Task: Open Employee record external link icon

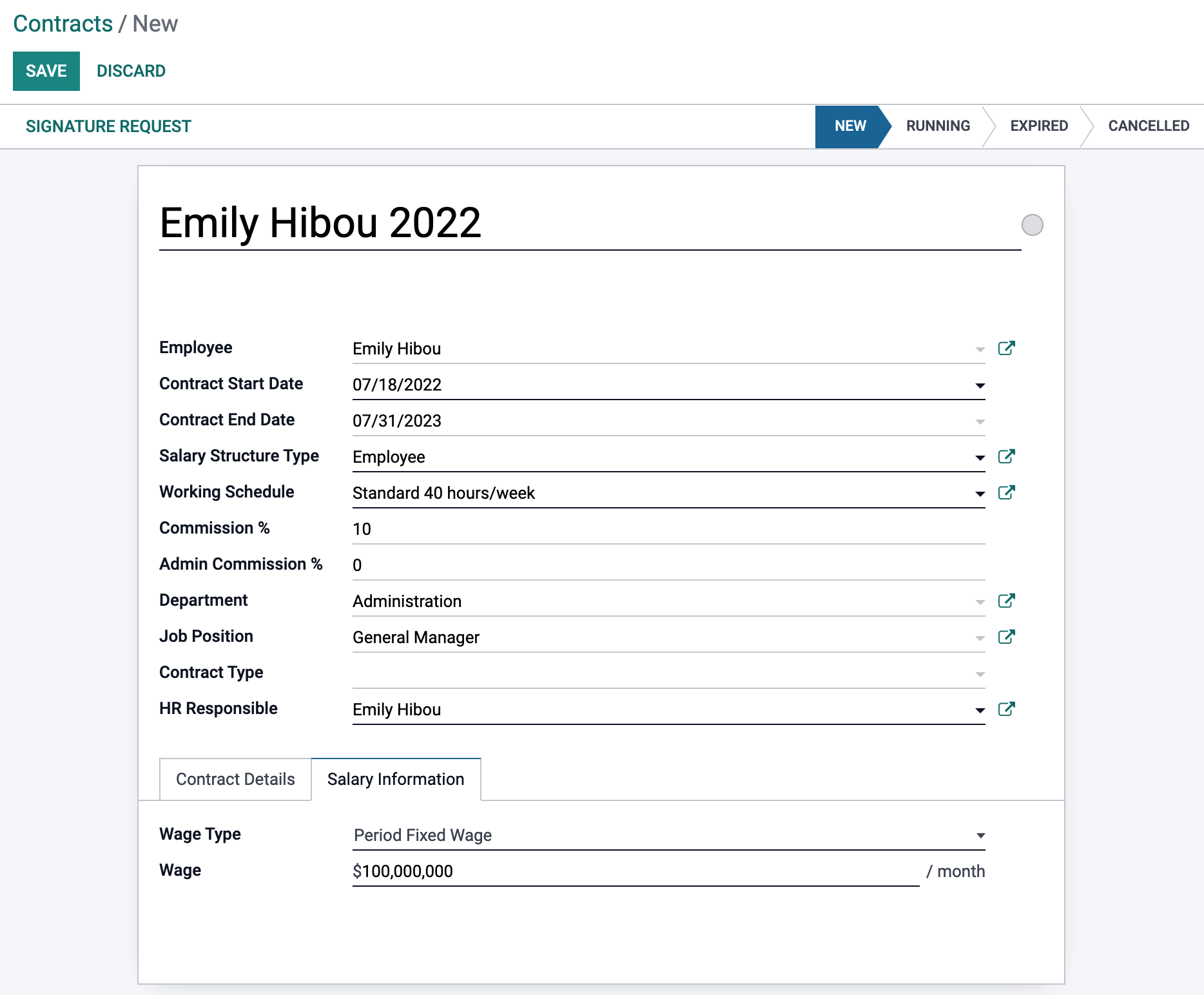Action: pos(1006,349)
